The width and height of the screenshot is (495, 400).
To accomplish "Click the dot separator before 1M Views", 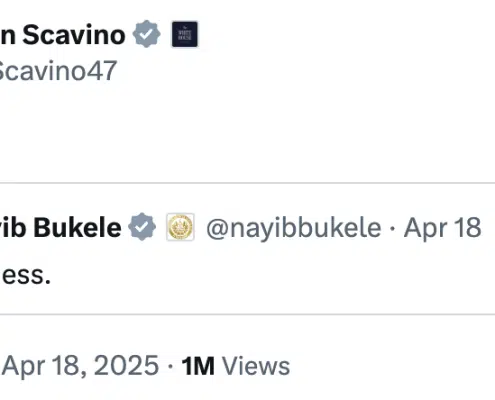I will 170,366.
